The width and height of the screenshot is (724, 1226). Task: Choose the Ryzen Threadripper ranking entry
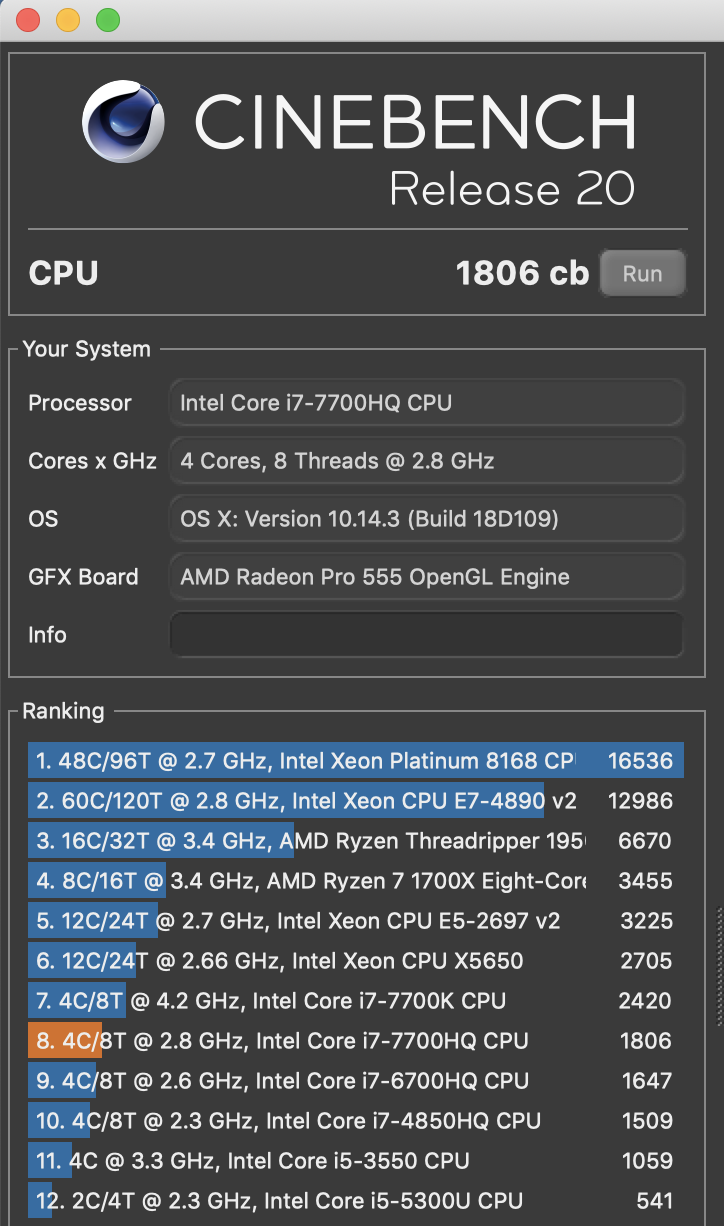(x=355, y=841)
